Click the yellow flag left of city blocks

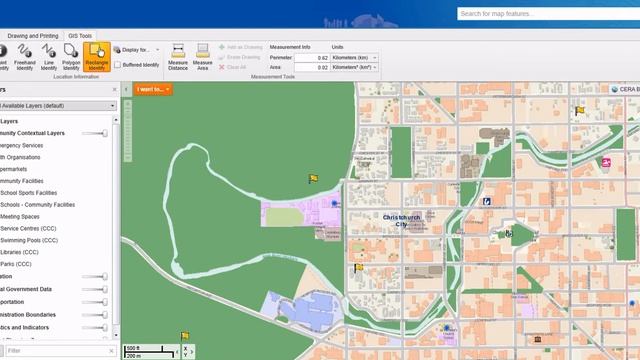click(358, 268)
